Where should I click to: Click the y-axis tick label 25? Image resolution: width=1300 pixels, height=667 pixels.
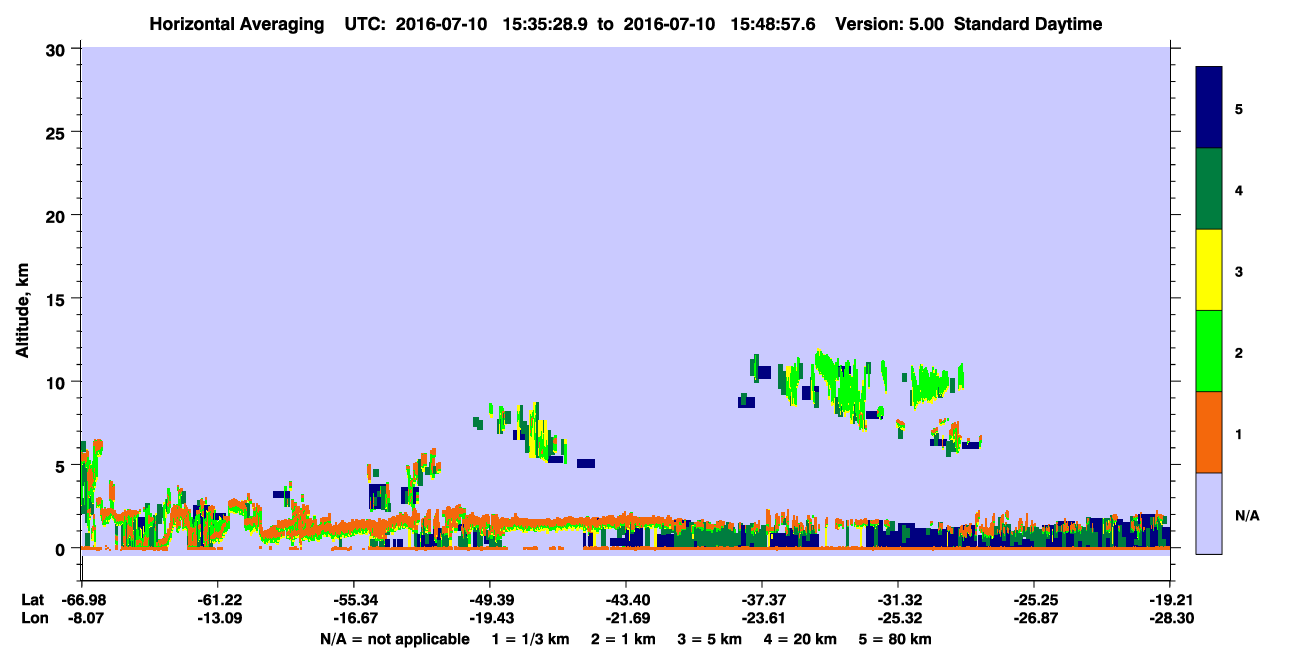tap(58, 132)
